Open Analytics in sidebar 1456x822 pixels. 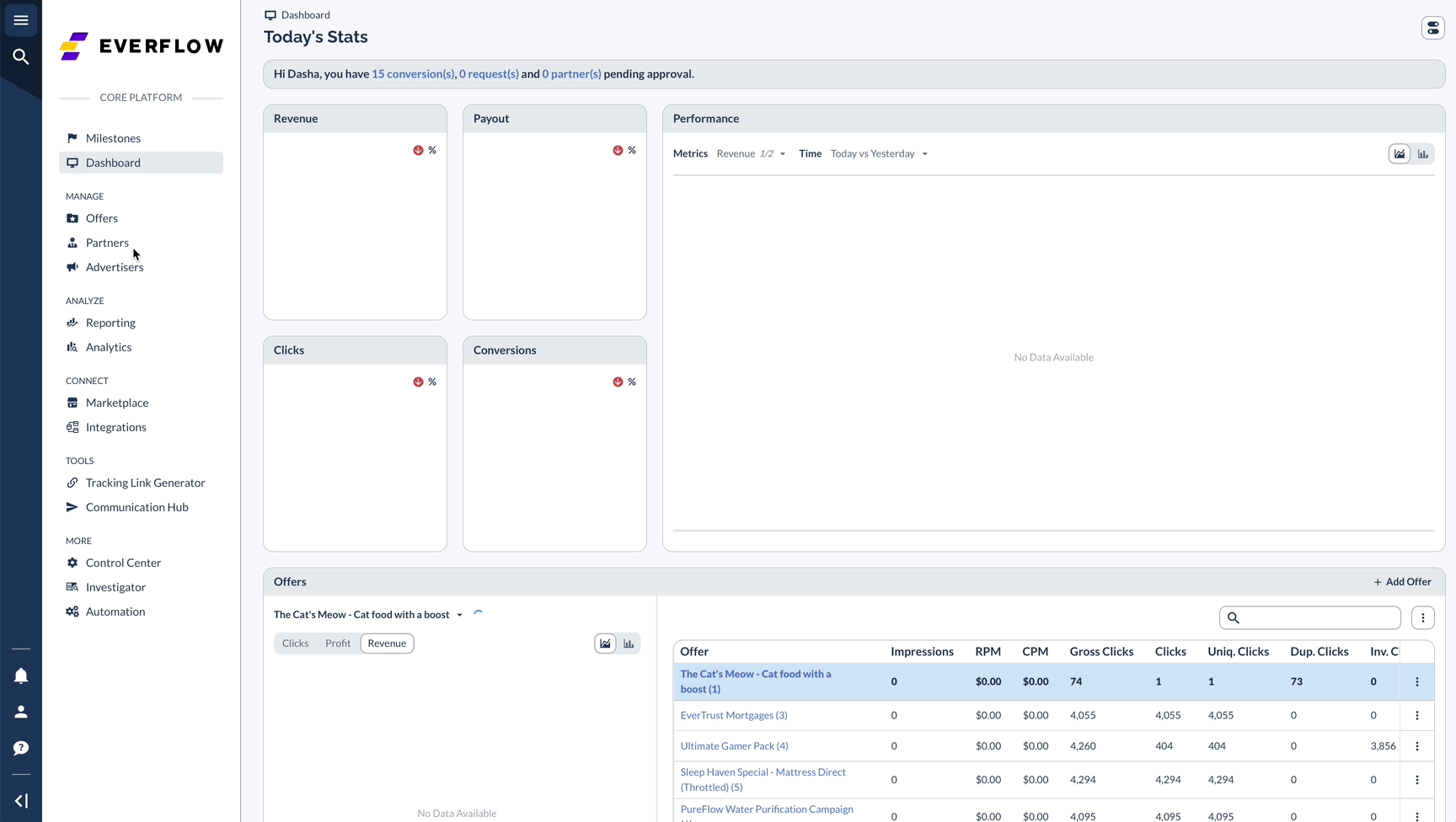pyautogui.click(x=141, y=347)
